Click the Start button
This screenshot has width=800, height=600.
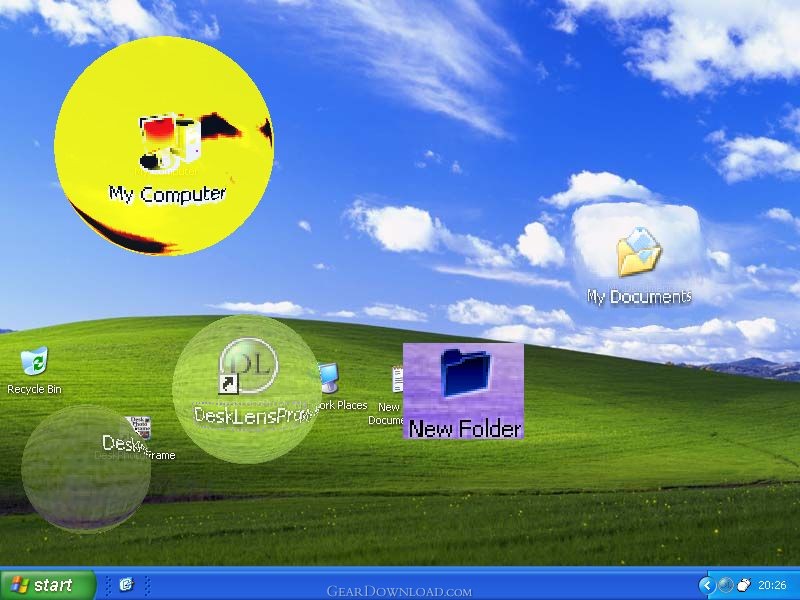(48, 584)
